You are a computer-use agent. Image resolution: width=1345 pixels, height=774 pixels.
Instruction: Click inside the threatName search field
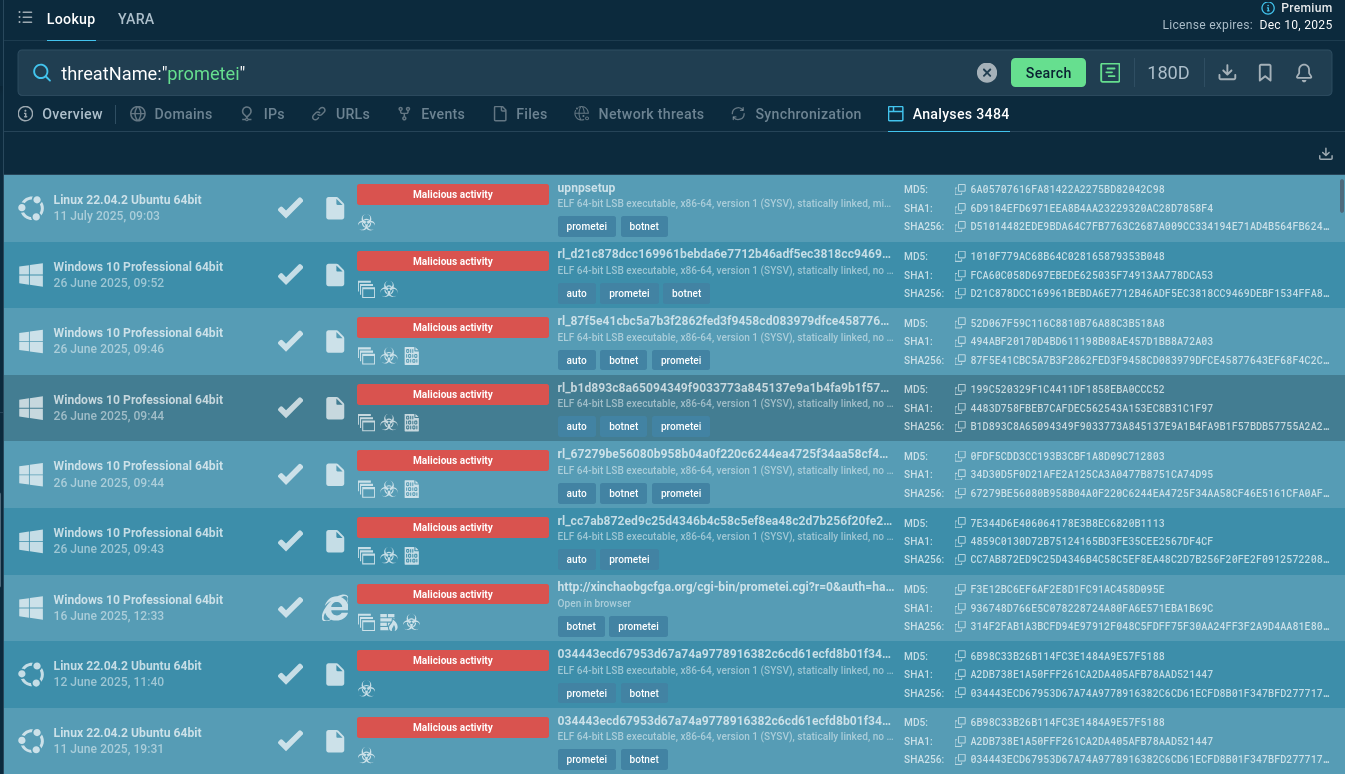[500, 73]
